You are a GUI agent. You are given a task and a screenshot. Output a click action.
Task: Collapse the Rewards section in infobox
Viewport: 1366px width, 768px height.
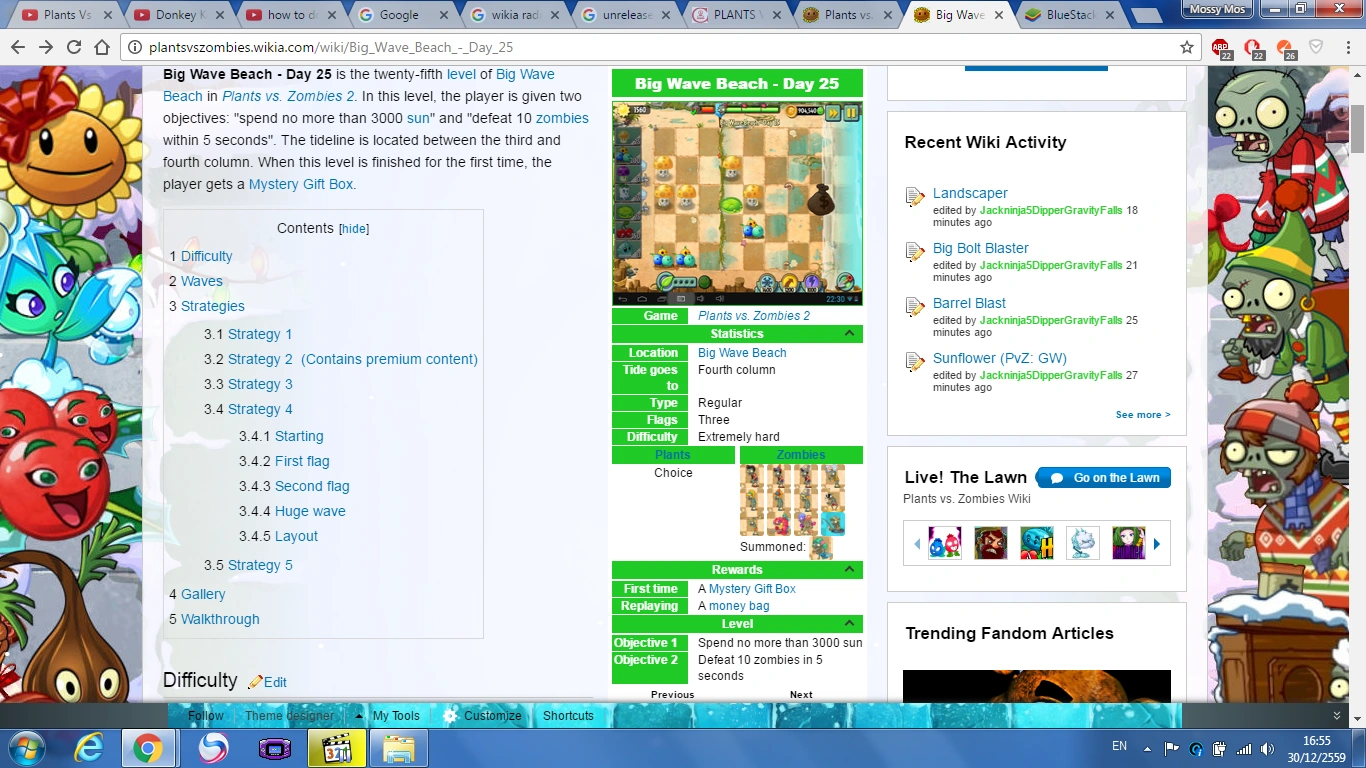[x=849, y=570]
